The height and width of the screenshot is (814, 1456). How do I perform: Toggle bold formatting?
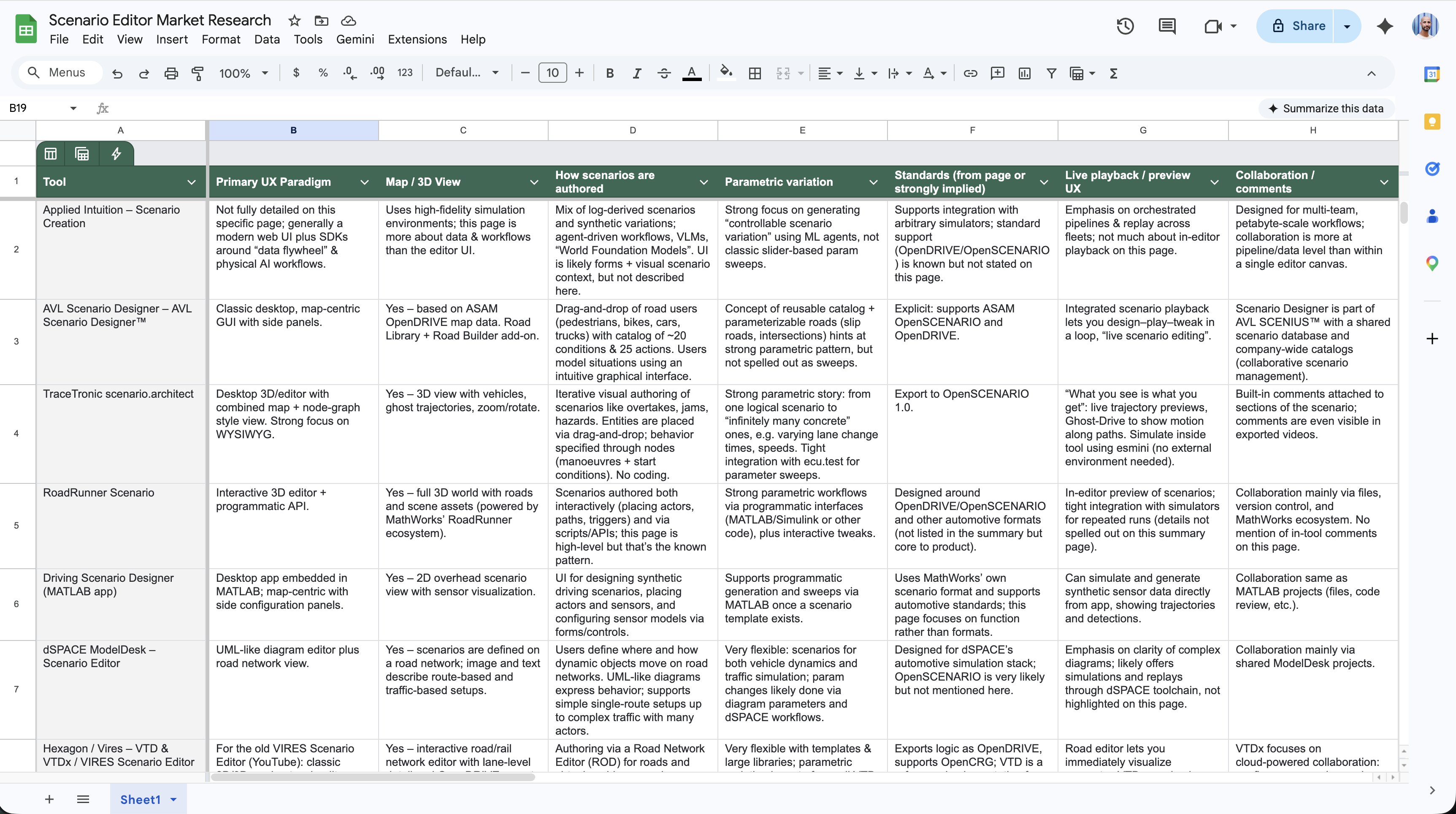(x=609, y=73)
